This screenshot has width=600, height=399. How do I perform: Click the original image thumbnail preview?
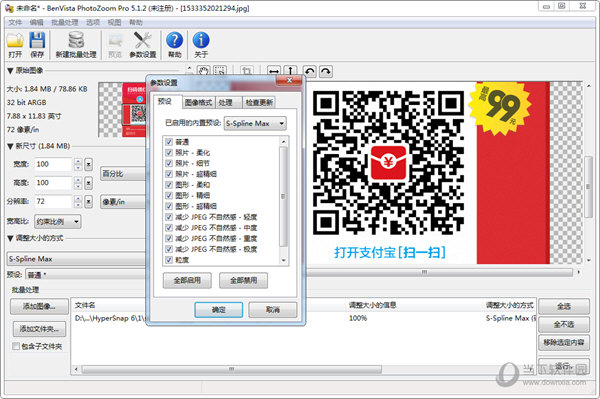point(122,110)
